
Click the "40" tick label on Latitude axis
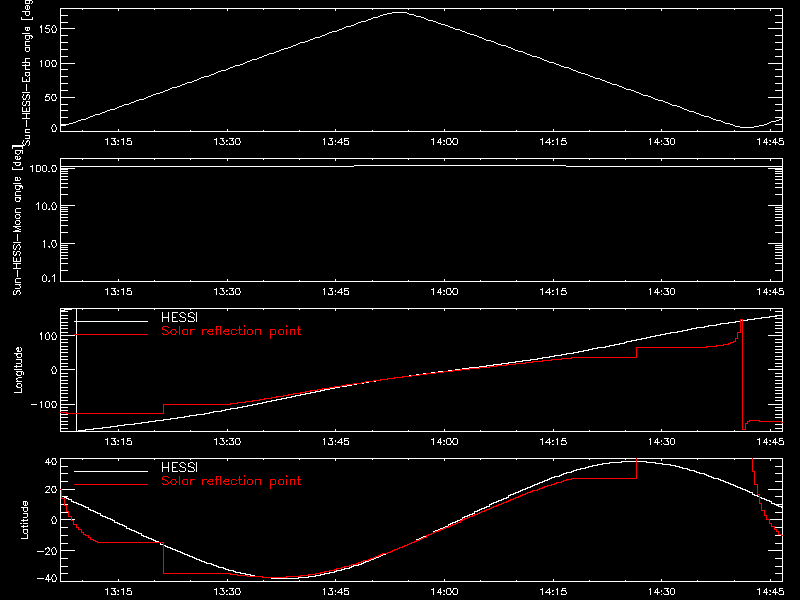coord(51,462)
